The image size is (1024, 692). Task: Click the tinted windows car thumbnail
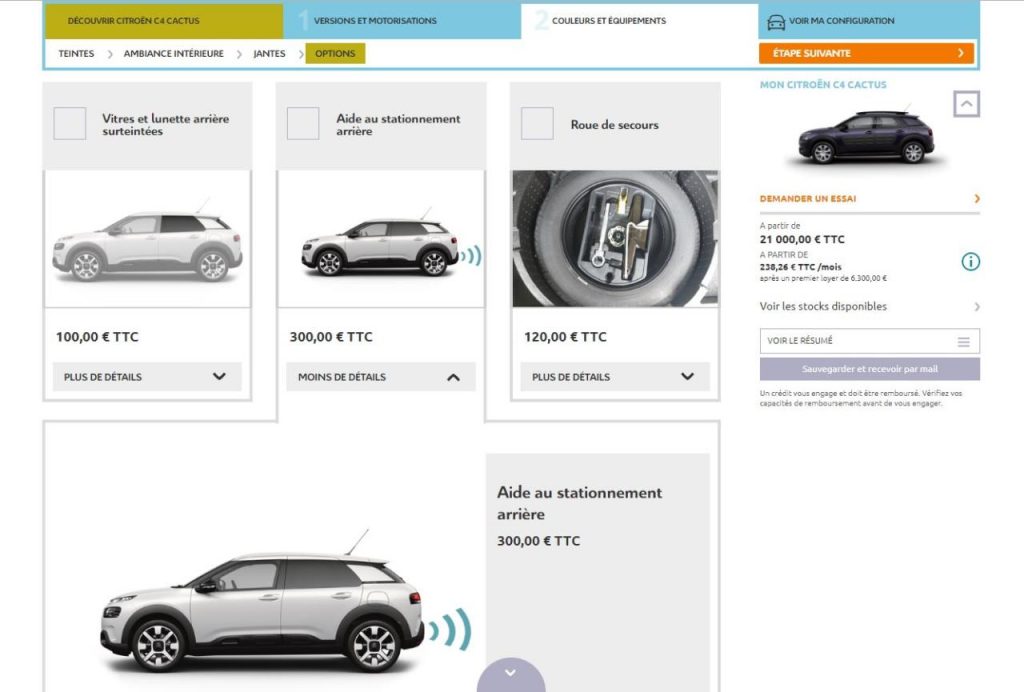pyautogui.click(x=148, y=239)
